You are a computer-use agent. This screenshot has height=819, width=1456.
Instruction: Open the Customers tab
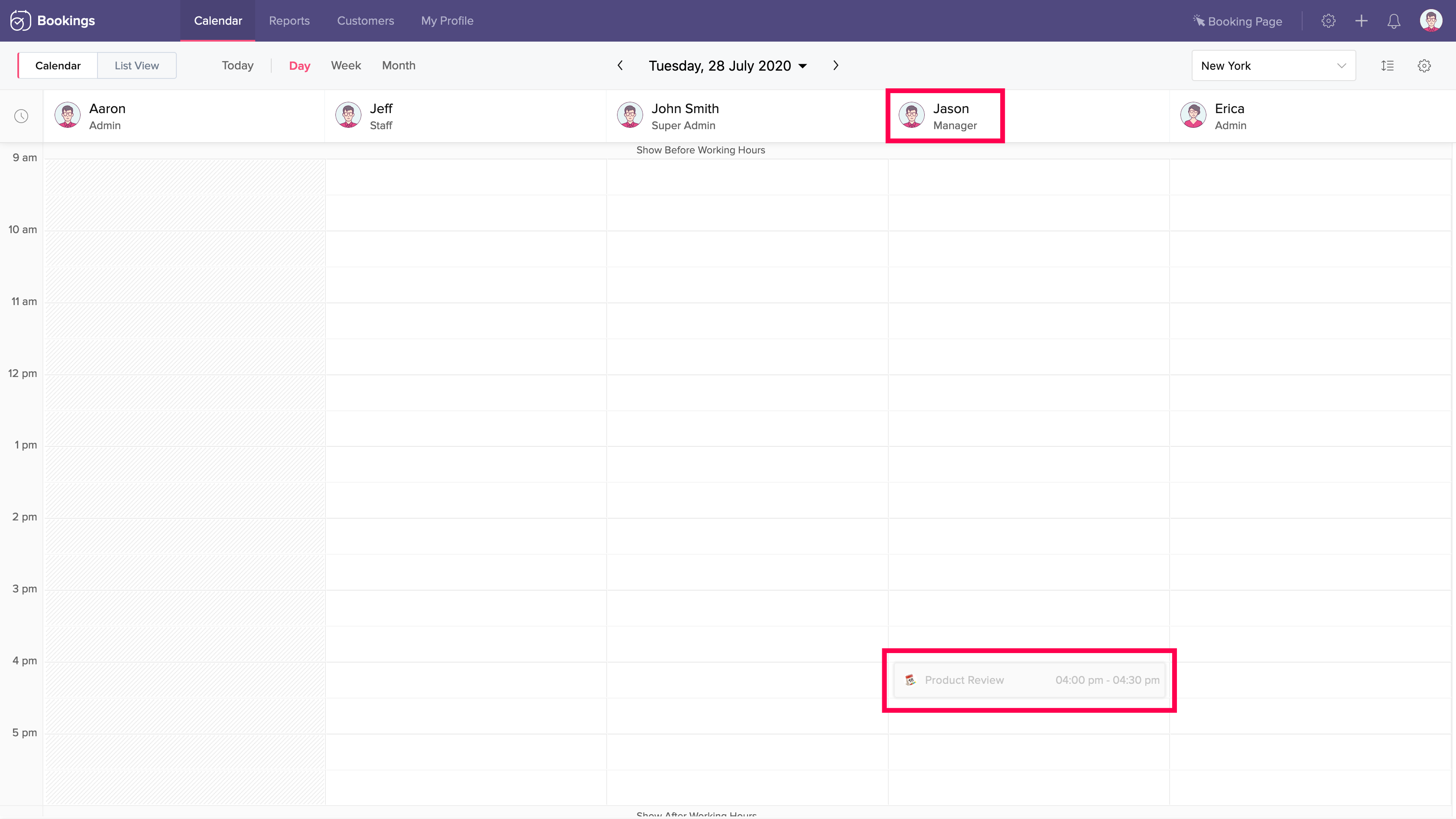[x=365, y=21]
